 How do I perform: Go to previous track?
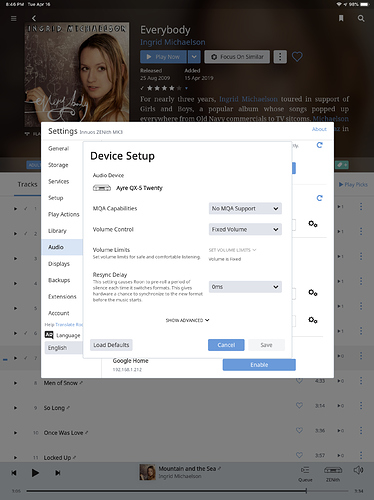click(x=14, y=473)
